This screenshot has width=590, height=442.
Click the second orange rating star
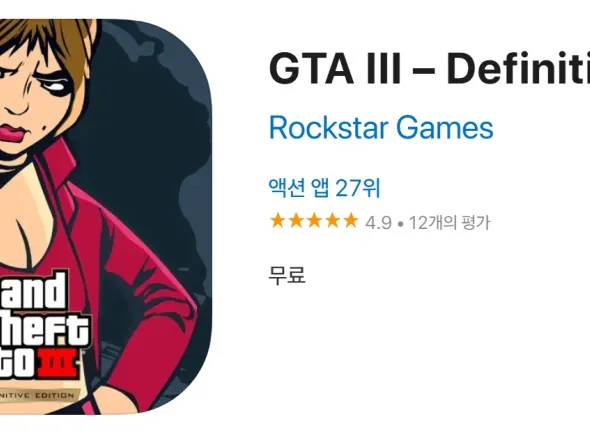pyautogui.click(x=296, y=220)
